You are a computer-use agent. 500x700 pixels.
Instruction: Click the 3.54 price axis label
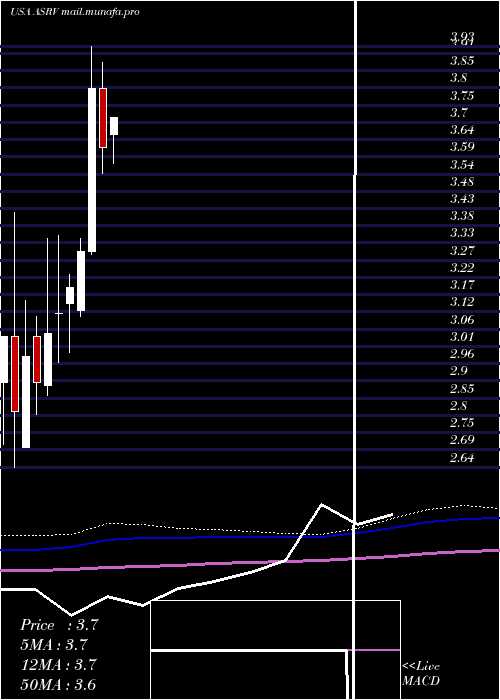point(462,165)
